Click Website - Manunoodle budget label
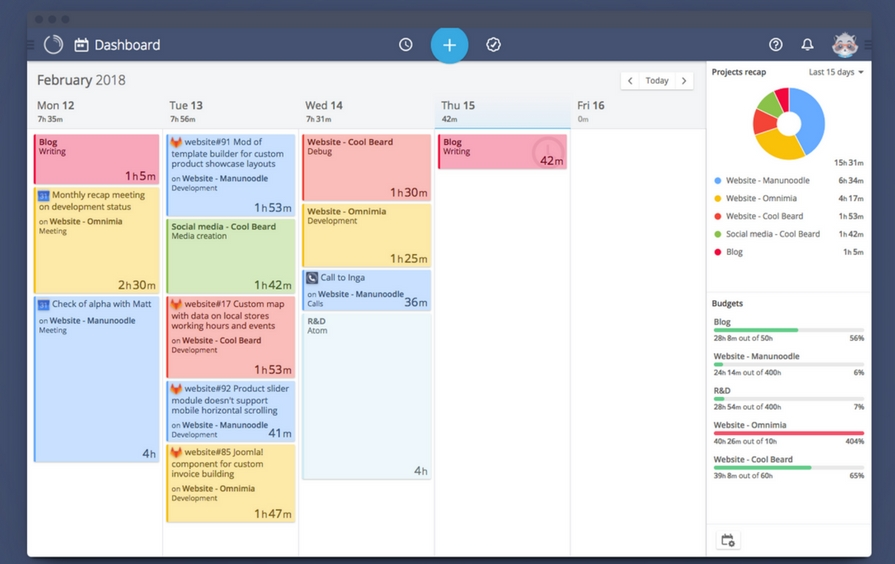The width and height of the screenshot is (895, 564). [756, 356]
